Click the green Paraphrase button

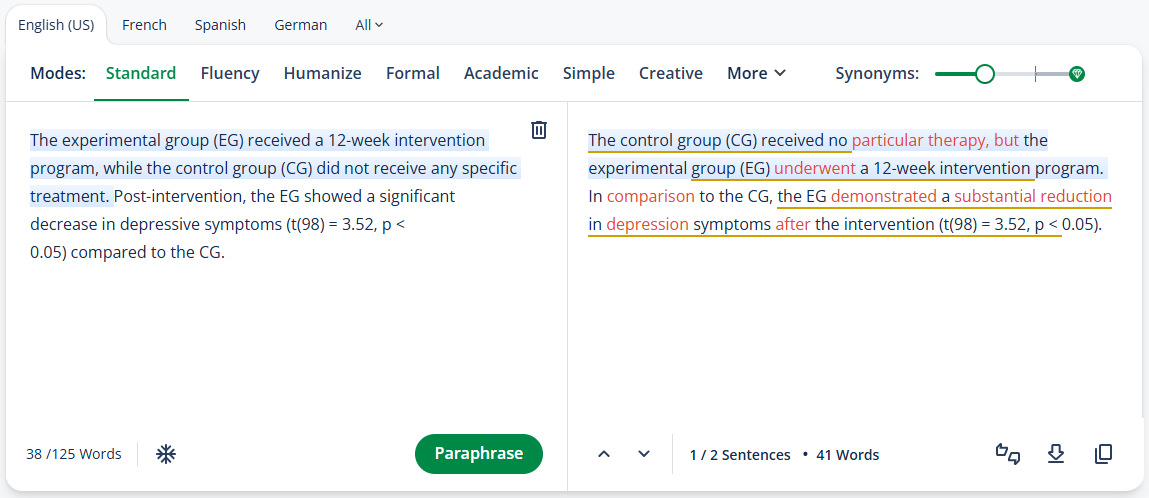pyautogui.click(x=479, y=454)
